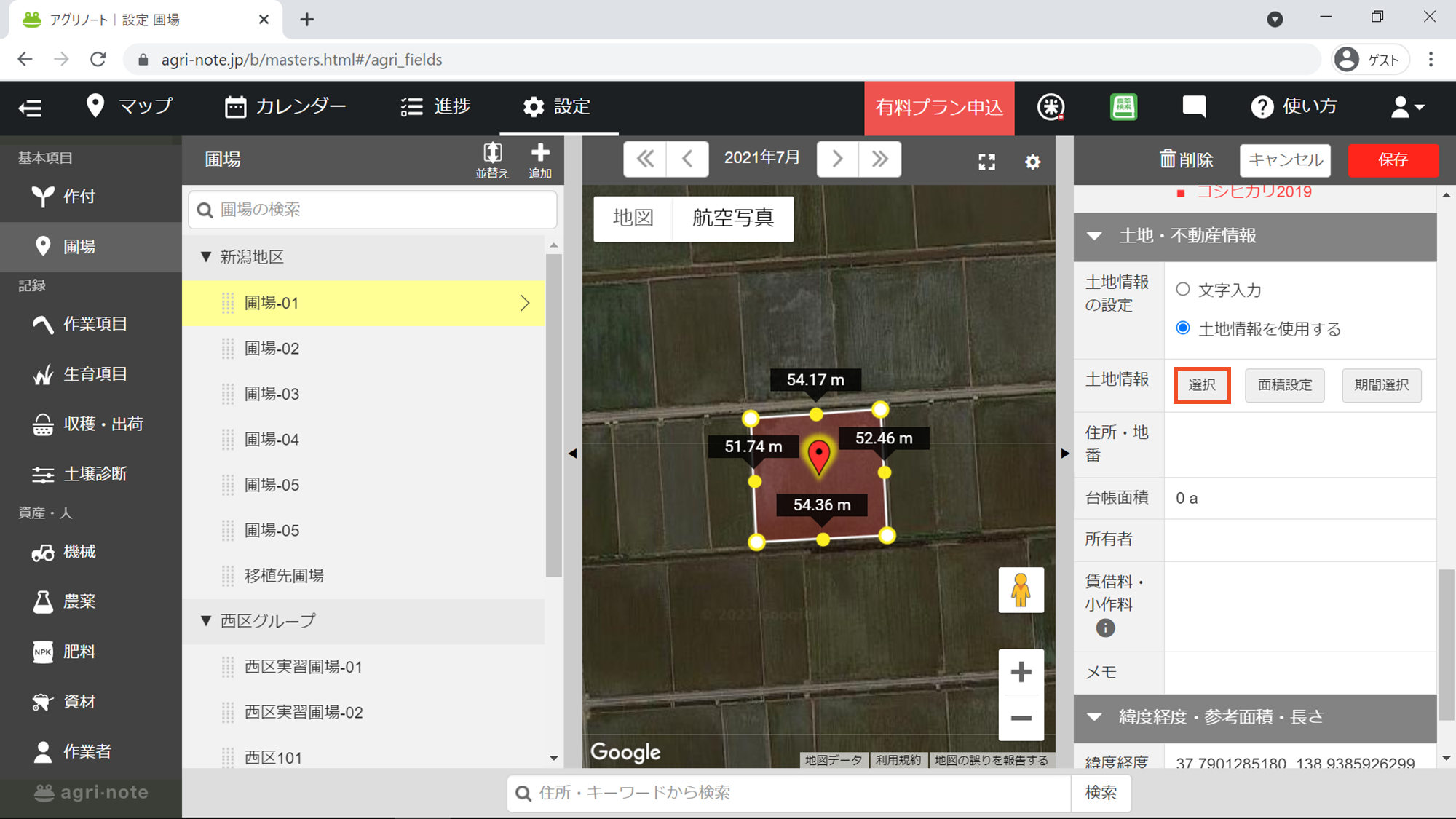Open the chat message icon in top bar
The height and width of the screenshot is (819, 1456).
point(1194,107)
